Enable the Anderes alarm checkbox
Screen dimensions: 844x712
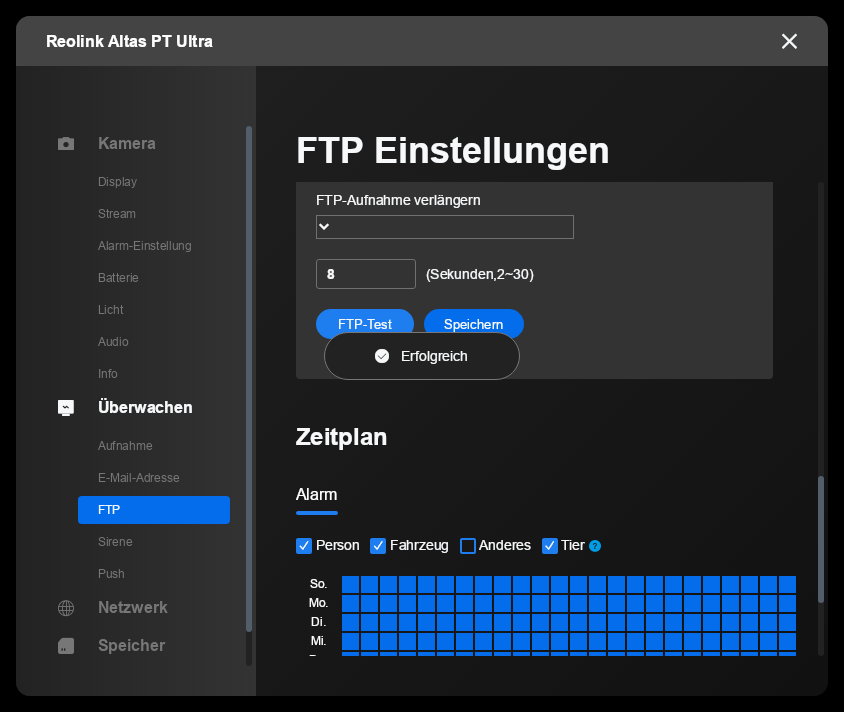pos(468,546)
